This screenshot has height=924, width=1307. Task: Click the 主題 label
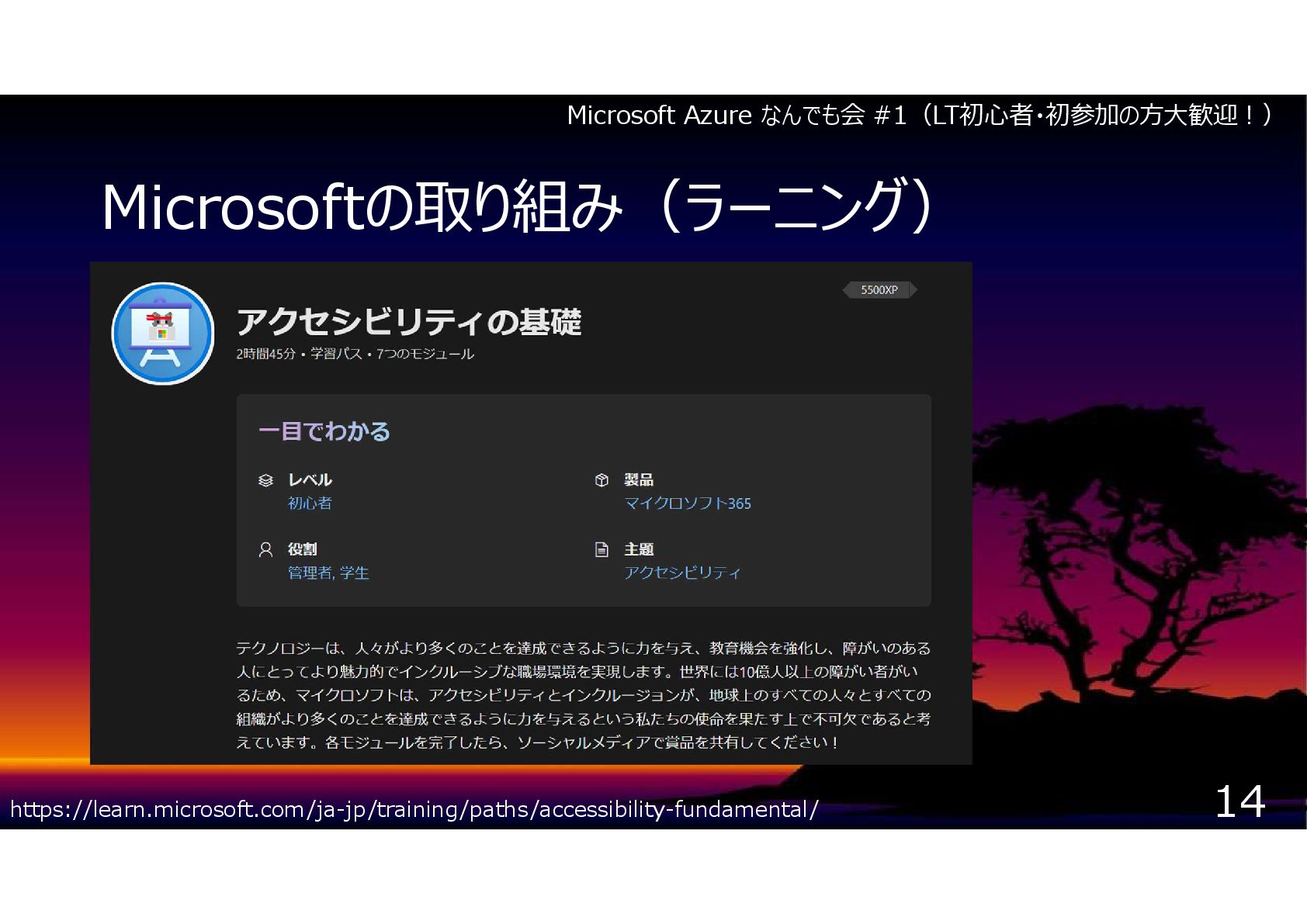[639, 549]
